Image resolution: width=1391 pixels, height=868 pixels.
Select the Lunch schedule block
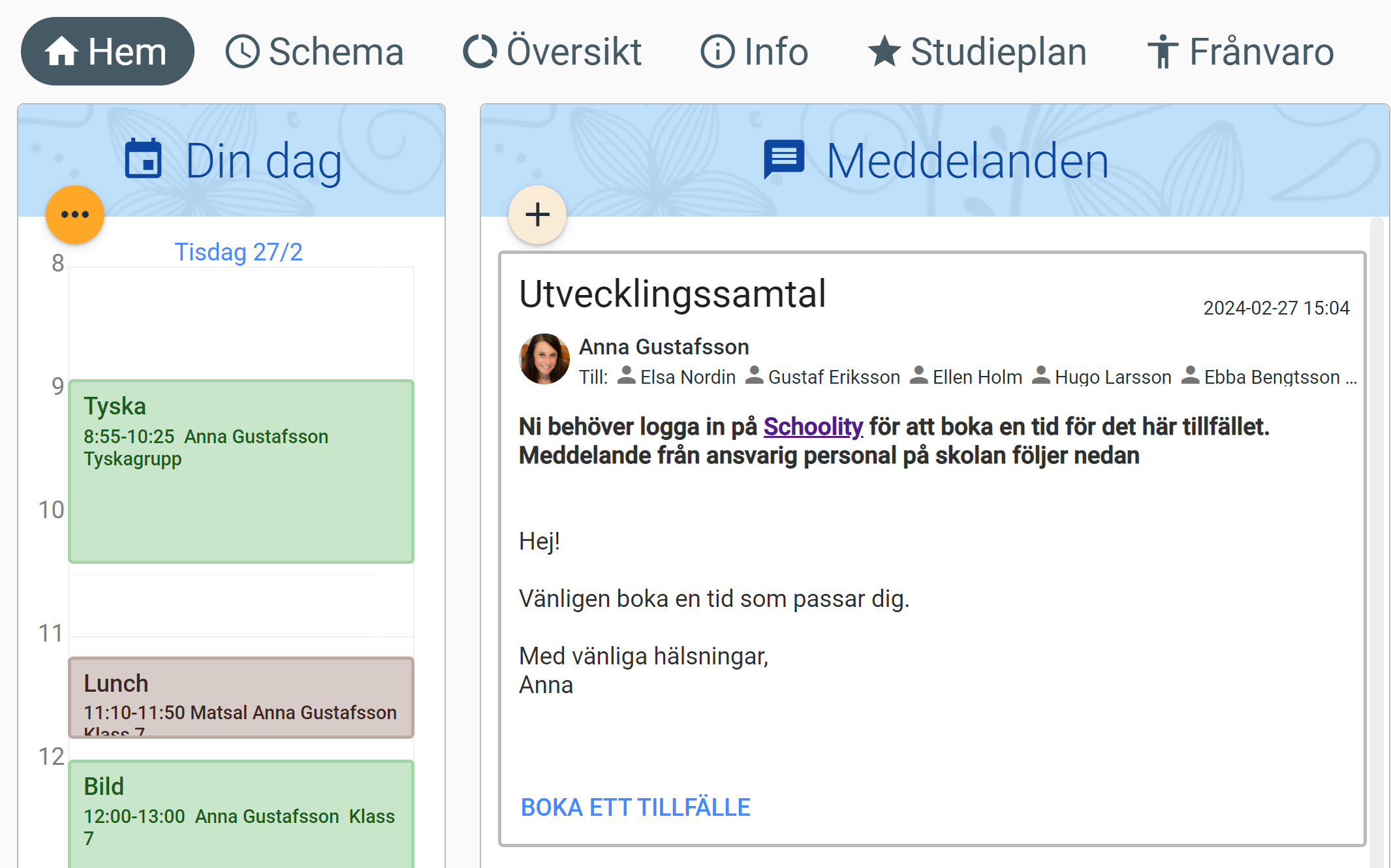point(241,697)
